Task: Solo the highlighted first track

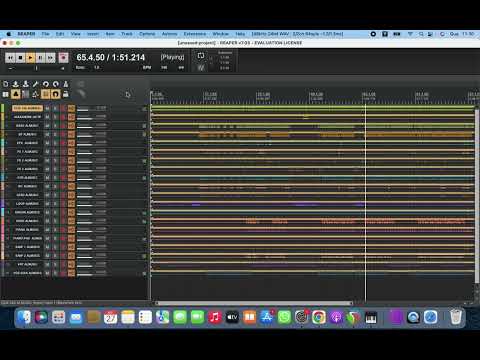Action: pyautogui.click(x=55, y=108)
